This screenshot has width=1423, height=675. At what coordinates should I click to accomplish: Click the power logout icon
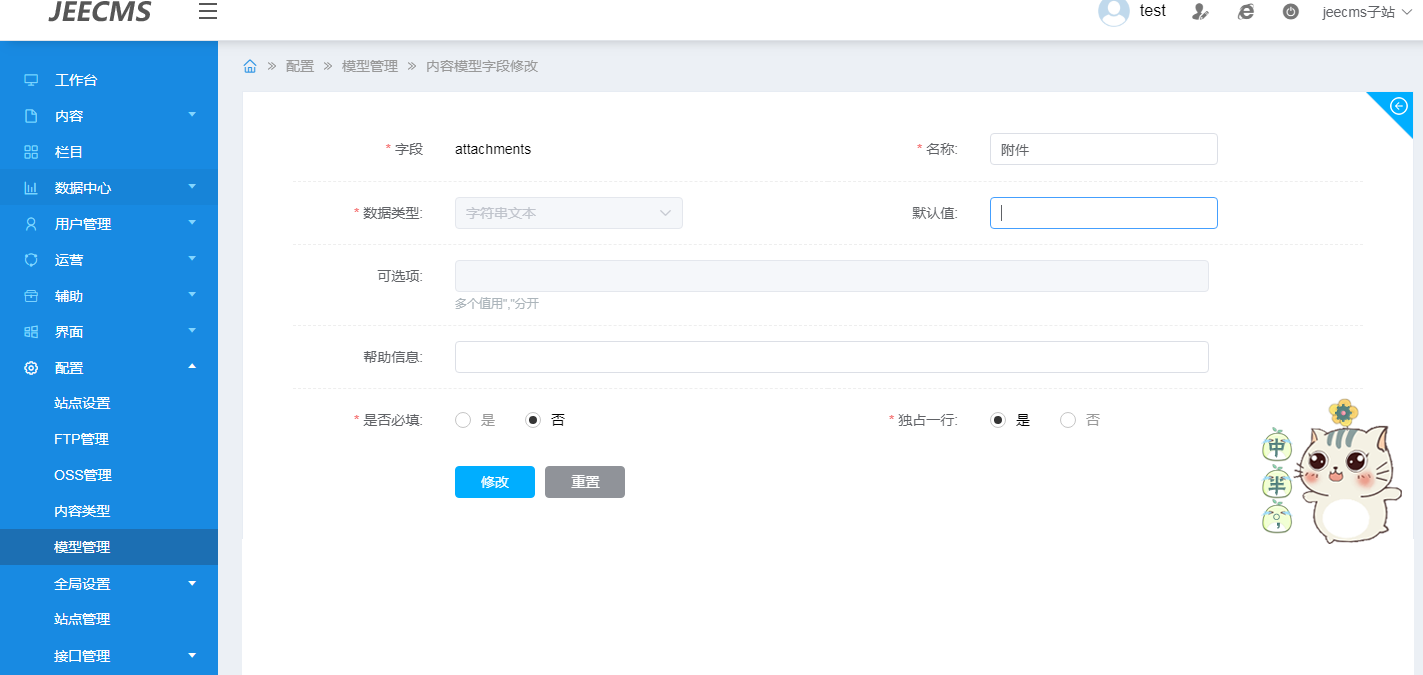tap(1291, 12)
